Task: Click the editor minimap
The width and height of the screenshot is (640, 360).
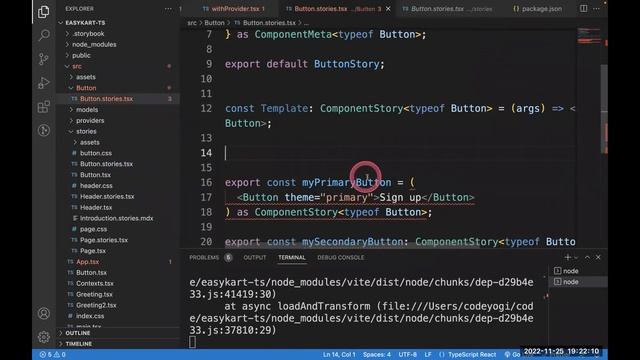Action: (589, 36)
